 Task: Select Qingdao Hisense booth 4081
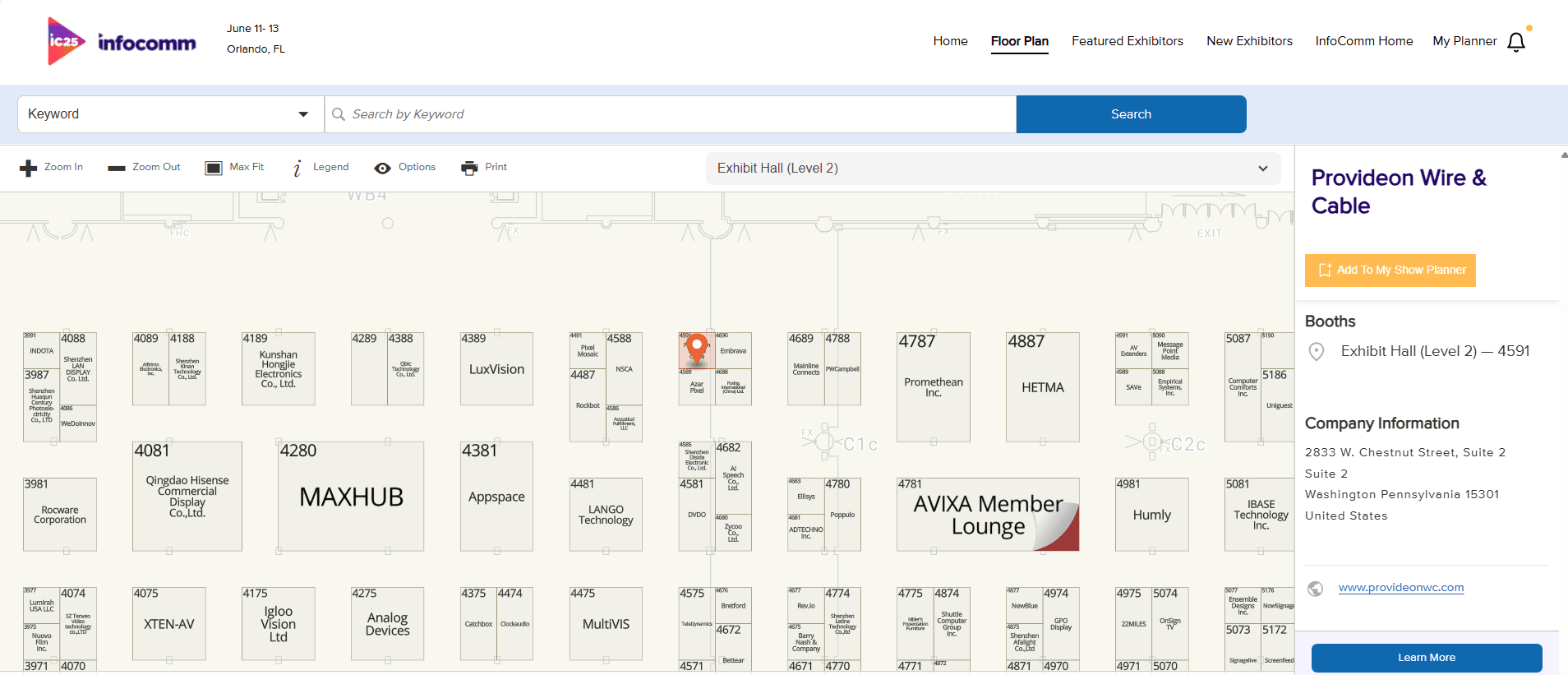187,497
